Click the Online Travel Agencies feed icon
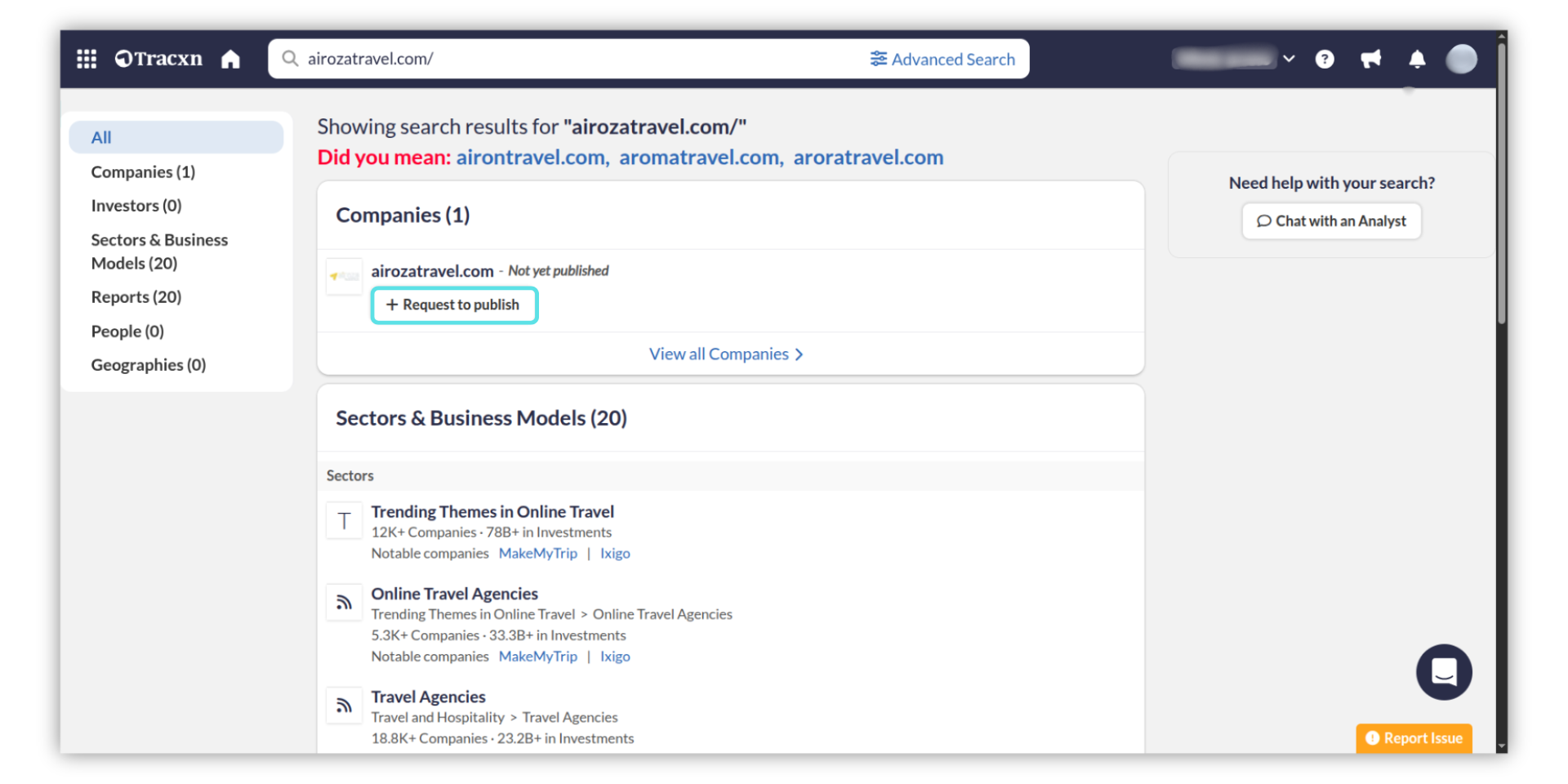Screen dimensions: 1568x784 coord(344,603)
